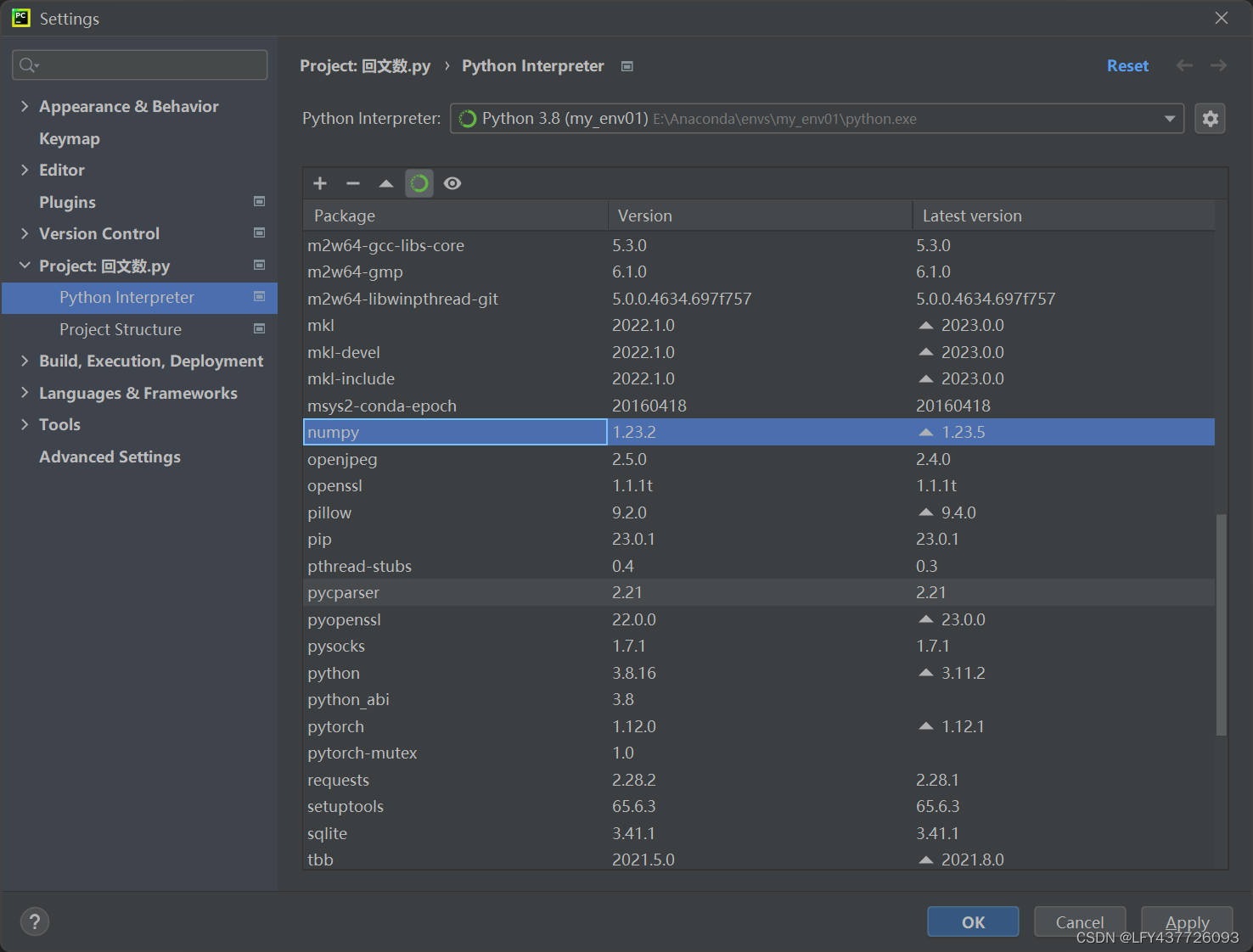This screenshot has height=952, width=1253.
Task: Select the m2w64-gmp package row
Action: pos(759,272)
